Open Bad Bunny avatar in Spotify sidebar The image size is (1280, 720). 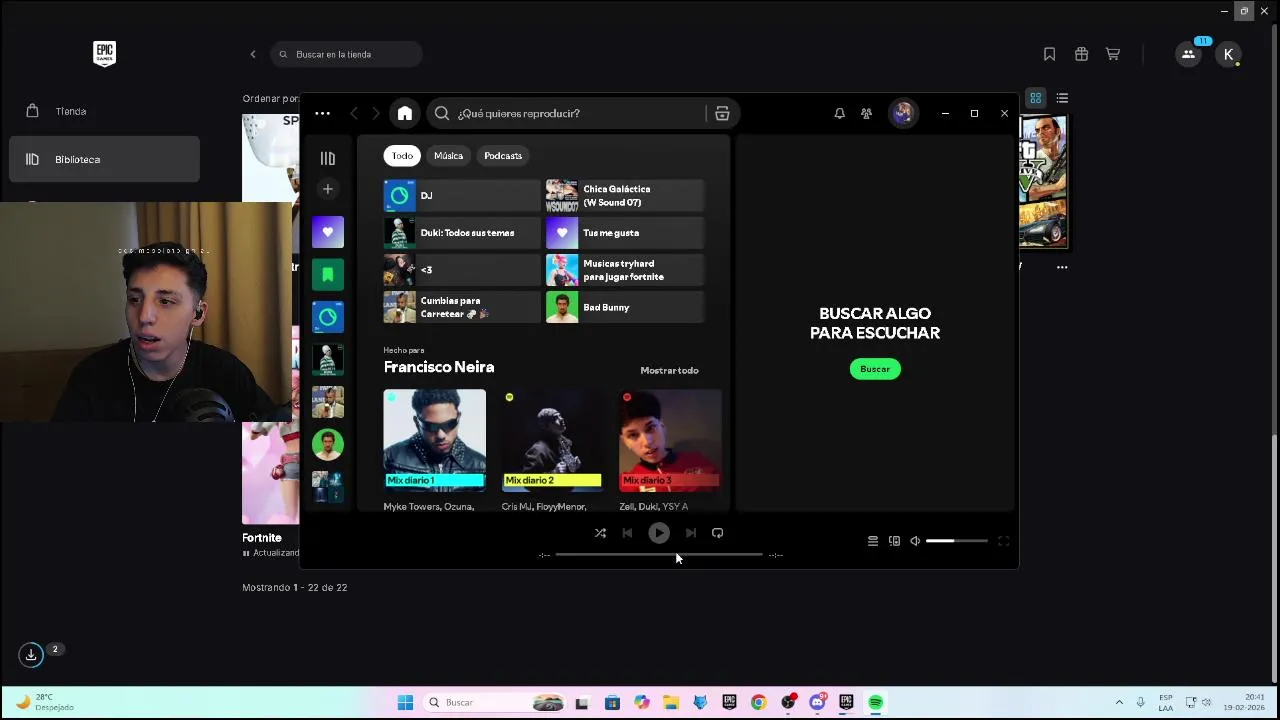pos(327,444)
